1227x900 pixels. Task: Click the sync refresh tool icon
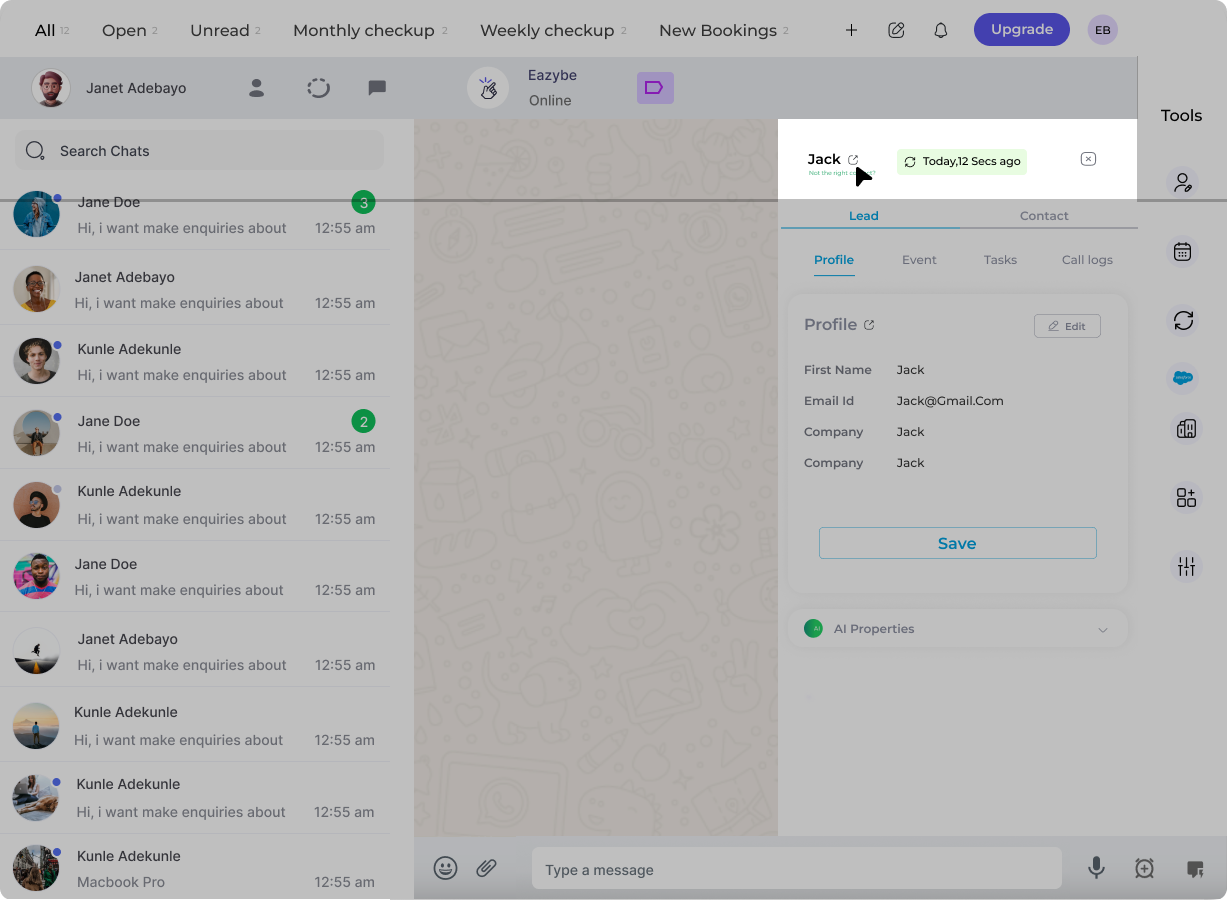click(1183, 321)
